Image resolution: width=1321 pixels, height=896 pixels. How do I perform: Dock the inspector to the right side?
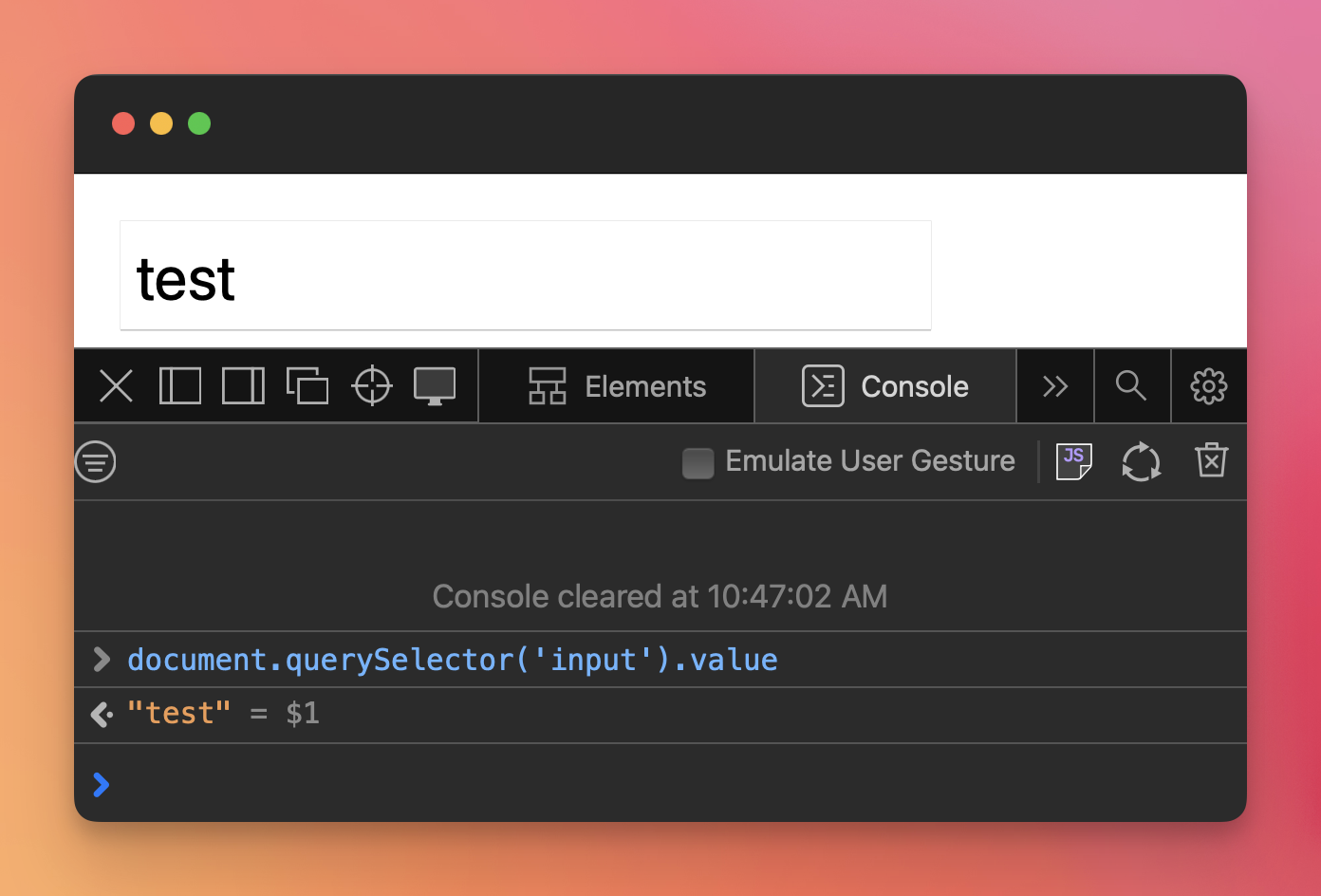(243, 386)
